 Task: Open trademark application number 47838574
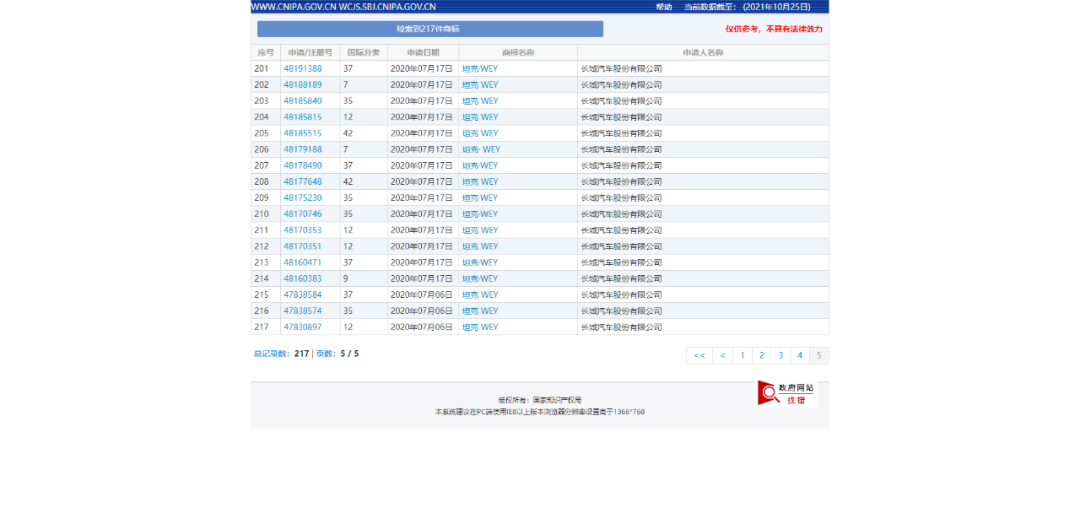302,311
